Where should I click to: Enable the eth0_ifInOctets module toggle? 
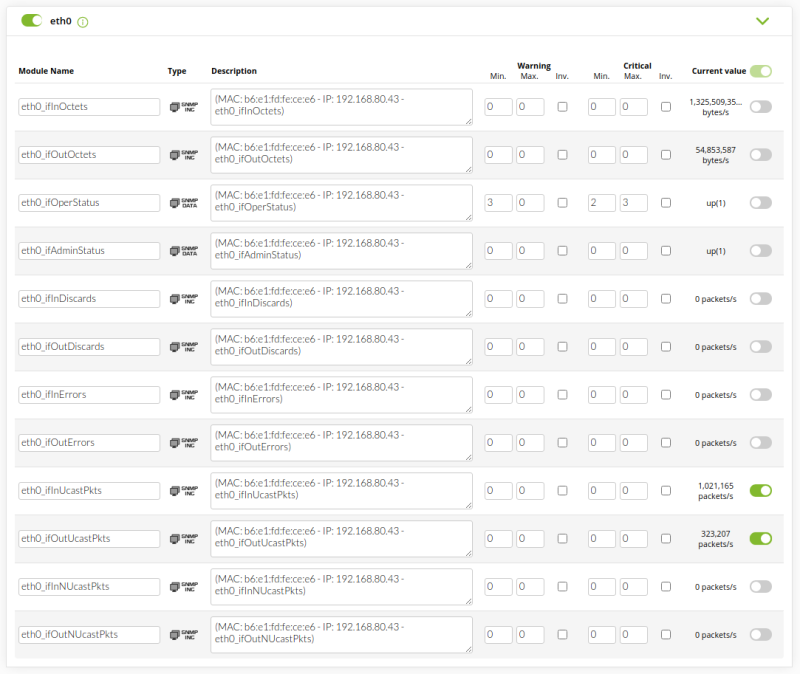click(x=761, y=107)
